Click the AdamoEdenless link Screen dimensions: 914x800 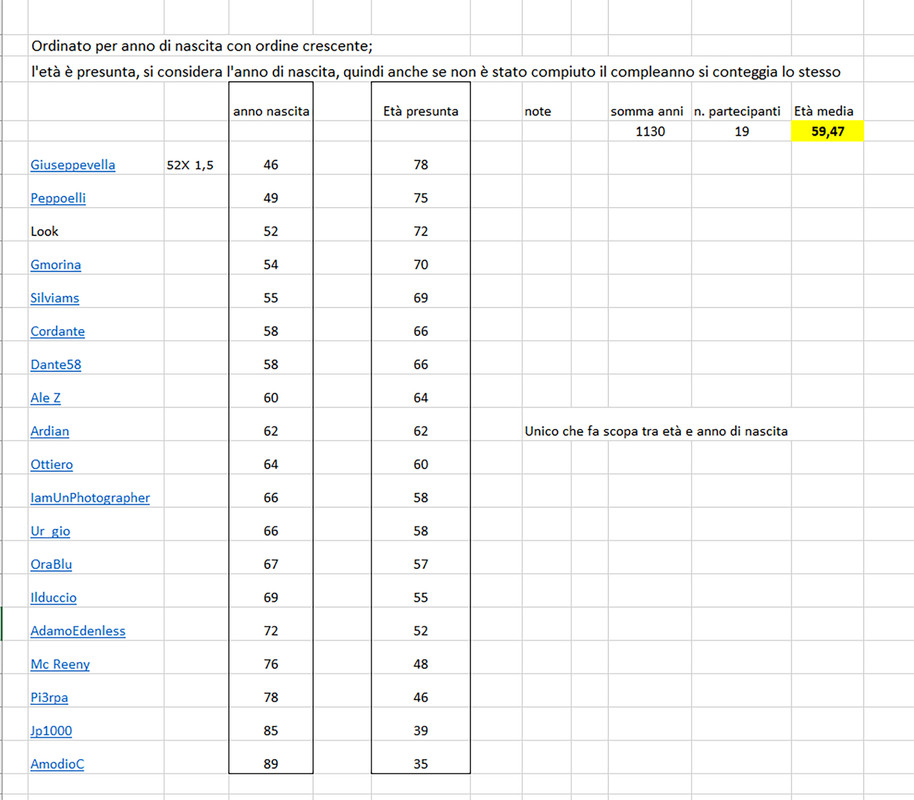78,631
